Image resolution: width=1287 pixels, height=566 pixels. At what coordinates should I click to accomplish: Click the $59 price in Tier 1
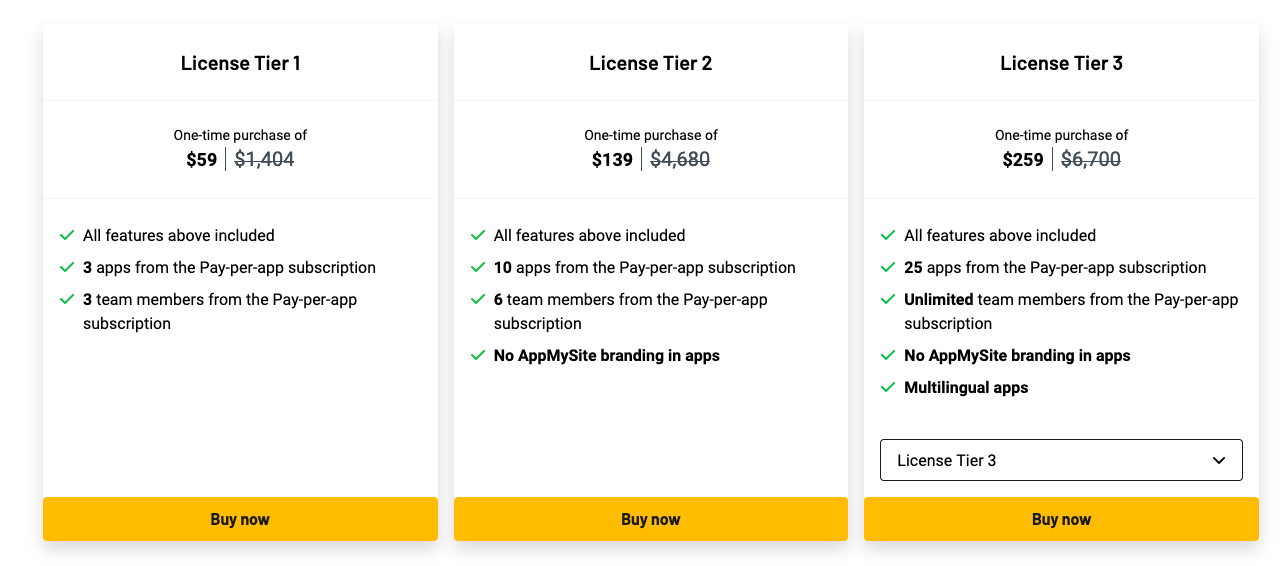[201, 159]
